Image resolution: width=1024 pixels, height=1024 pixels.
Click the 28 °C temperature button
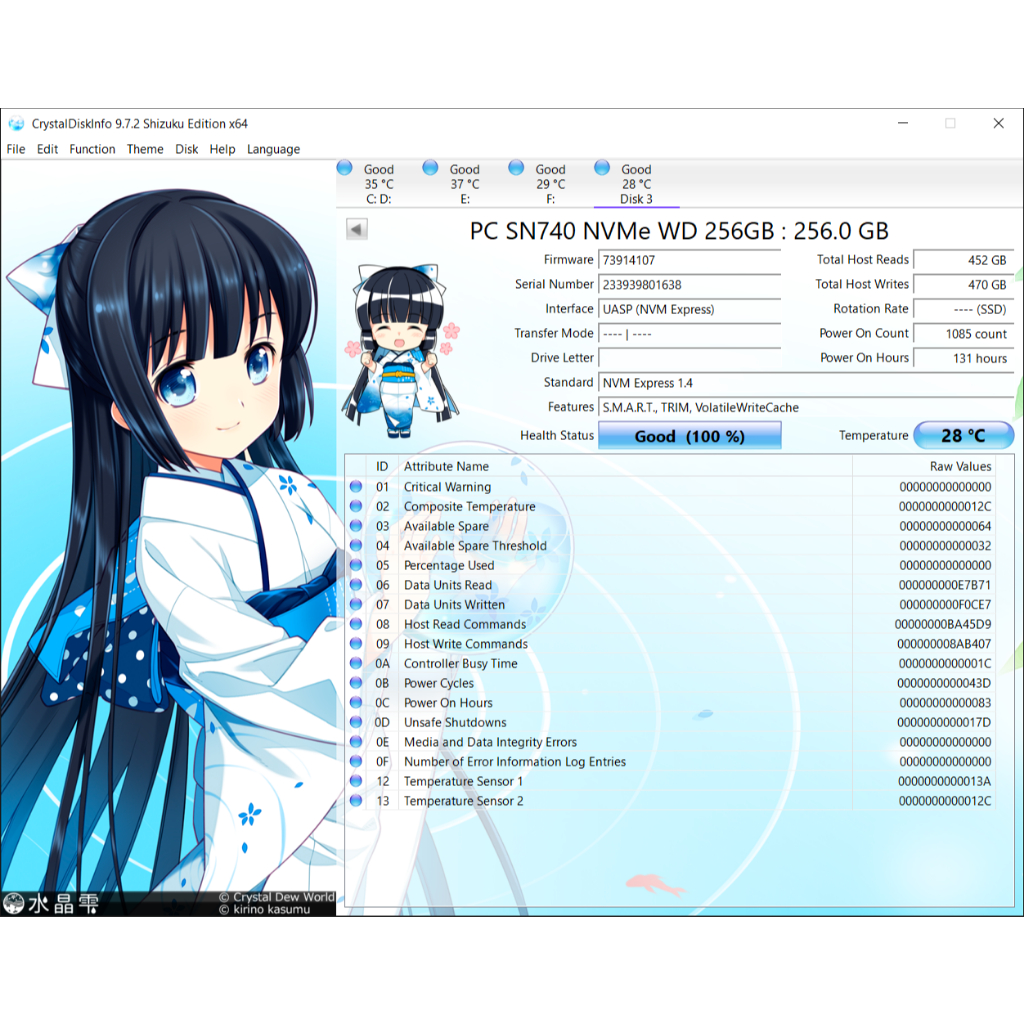(963, 436)
